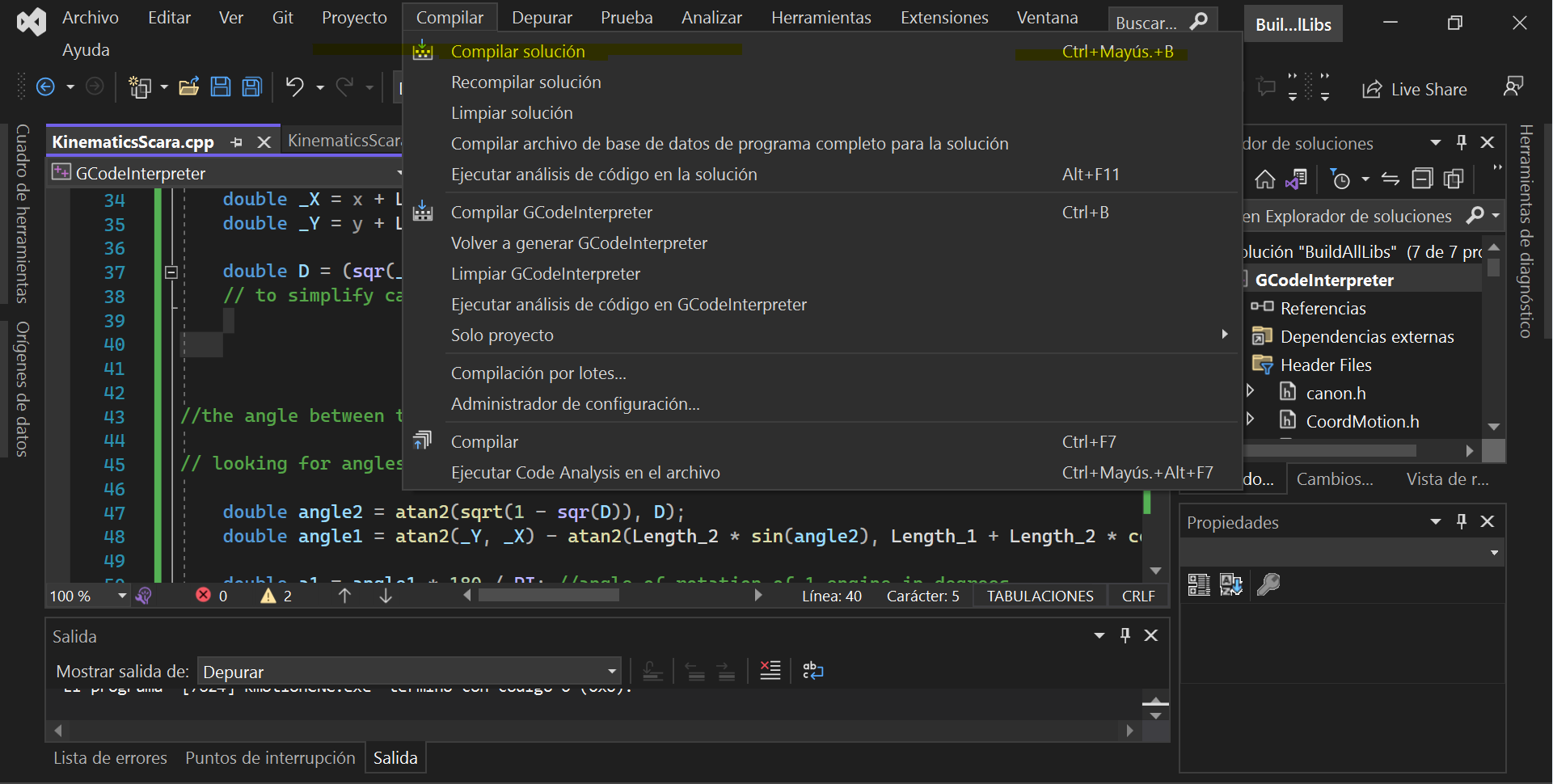Screen dimensions: 1553x784
Task: Click the Open File folder icon
Action: pos(188,87)
